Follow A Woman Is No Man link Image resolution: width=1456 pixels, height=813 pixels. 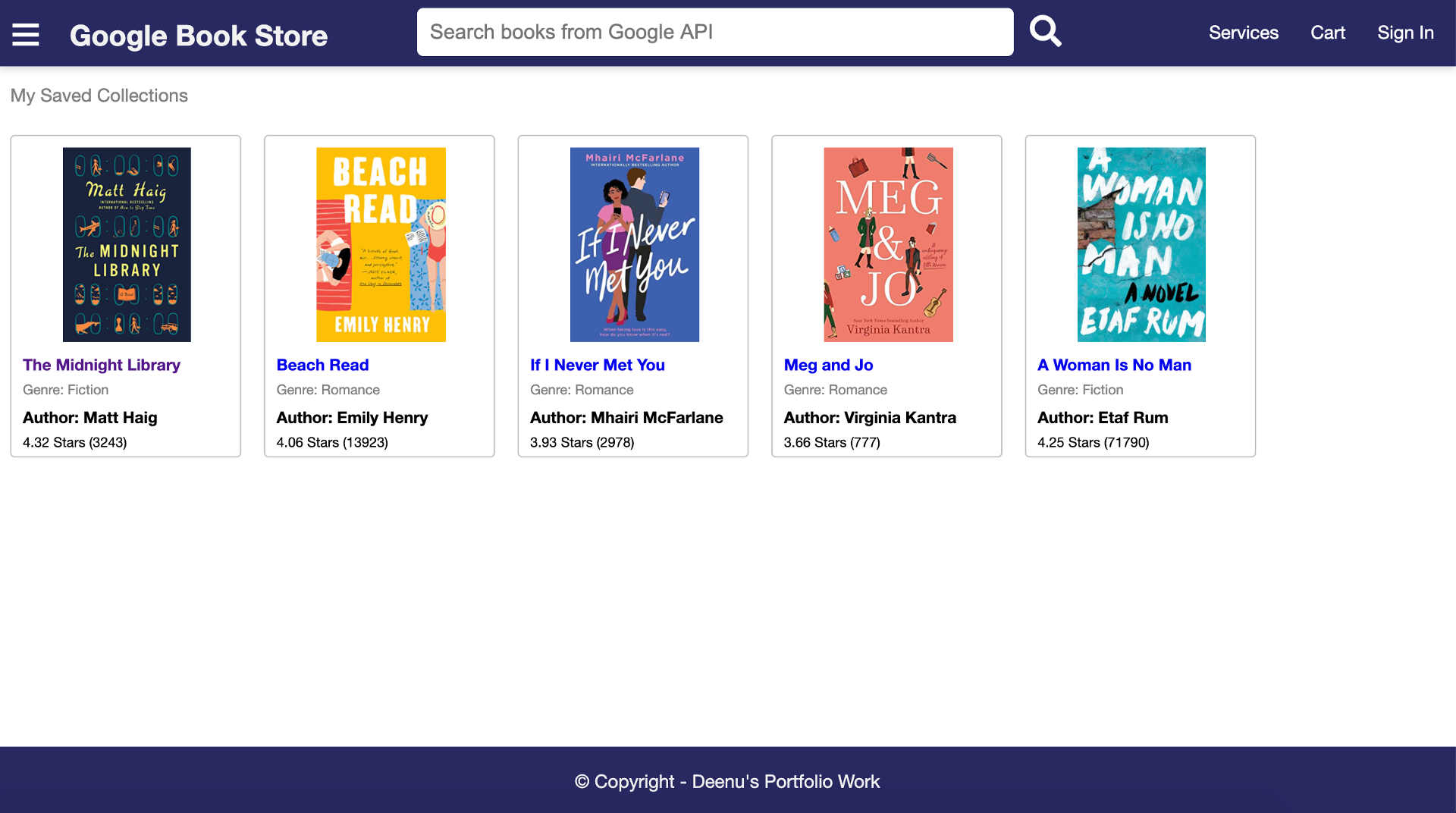[x=1114, y=365]
